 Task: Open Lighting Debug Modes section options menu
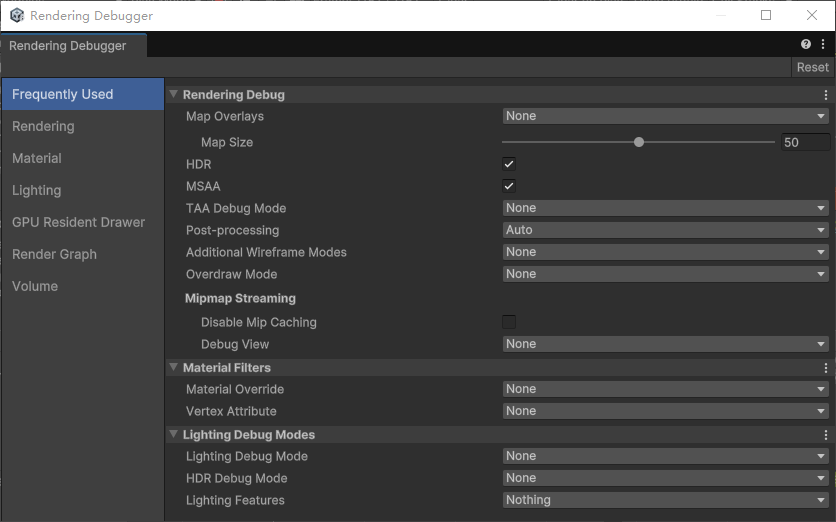coord(826,435)
